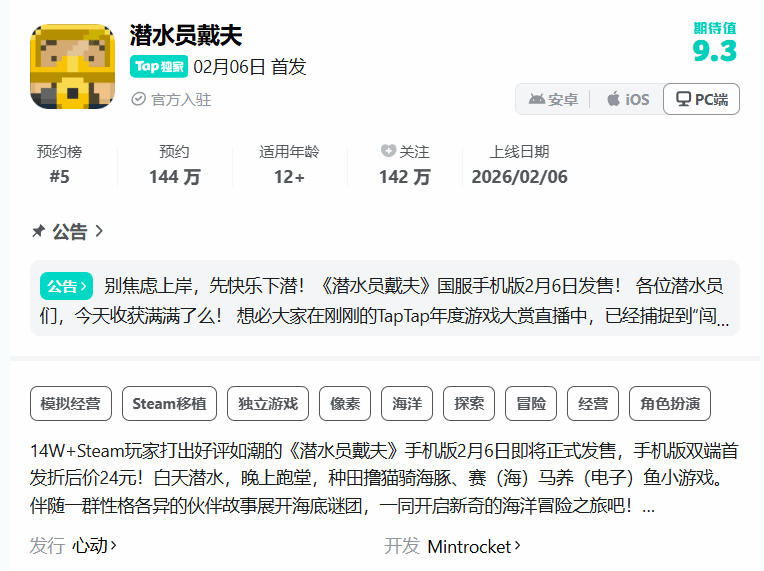Click the Tap独家 exclusive badge
This screenshot has width=764, height=571.
(159, 67)
